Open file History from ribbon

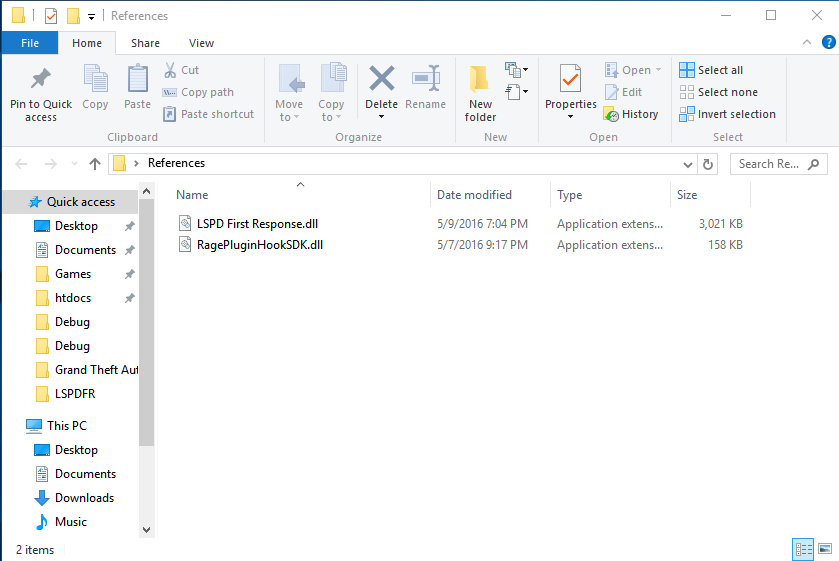(x=631, y=114)
